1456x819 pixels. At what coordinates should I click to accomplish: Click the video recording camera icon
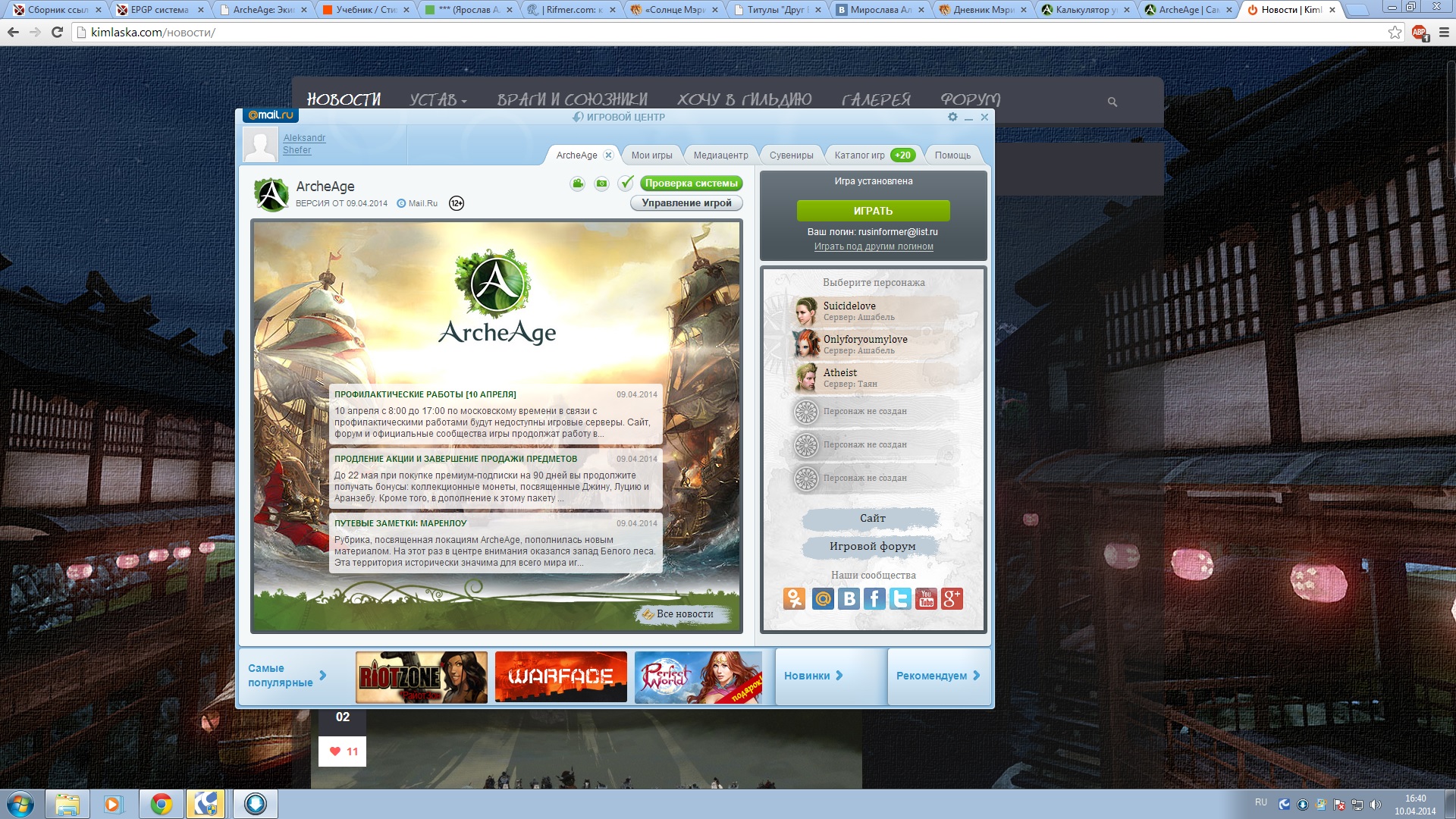click(x=578, y=184)
